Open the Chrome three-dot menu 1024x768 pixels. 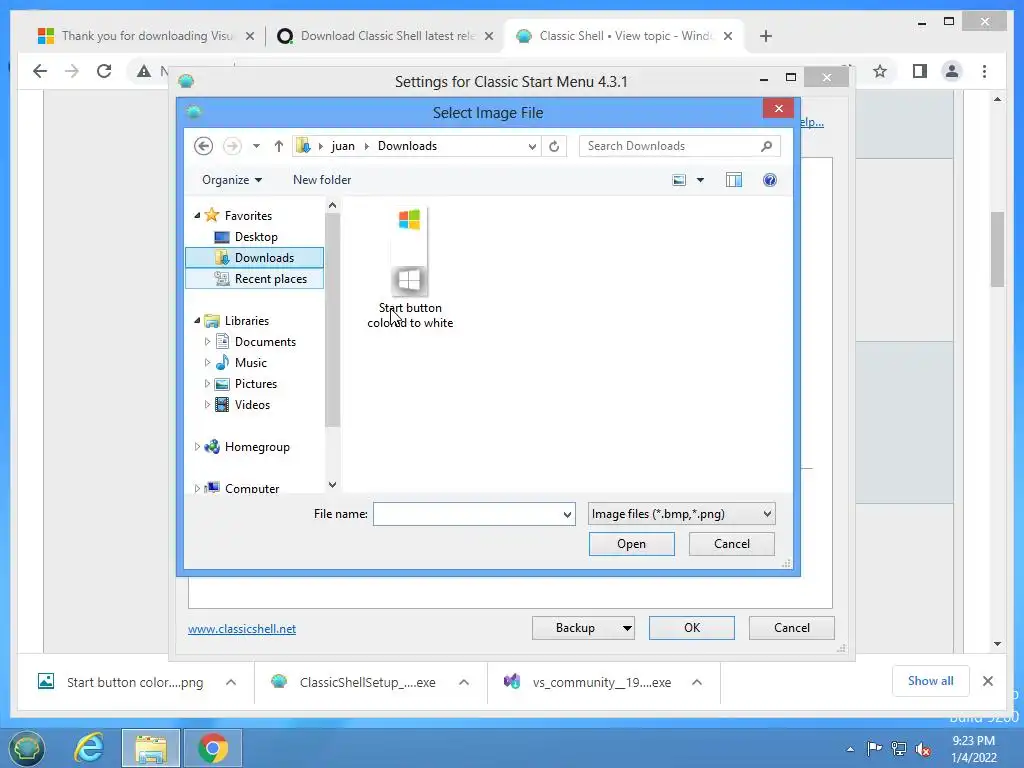pyautogui.click(x=984, y=71)
